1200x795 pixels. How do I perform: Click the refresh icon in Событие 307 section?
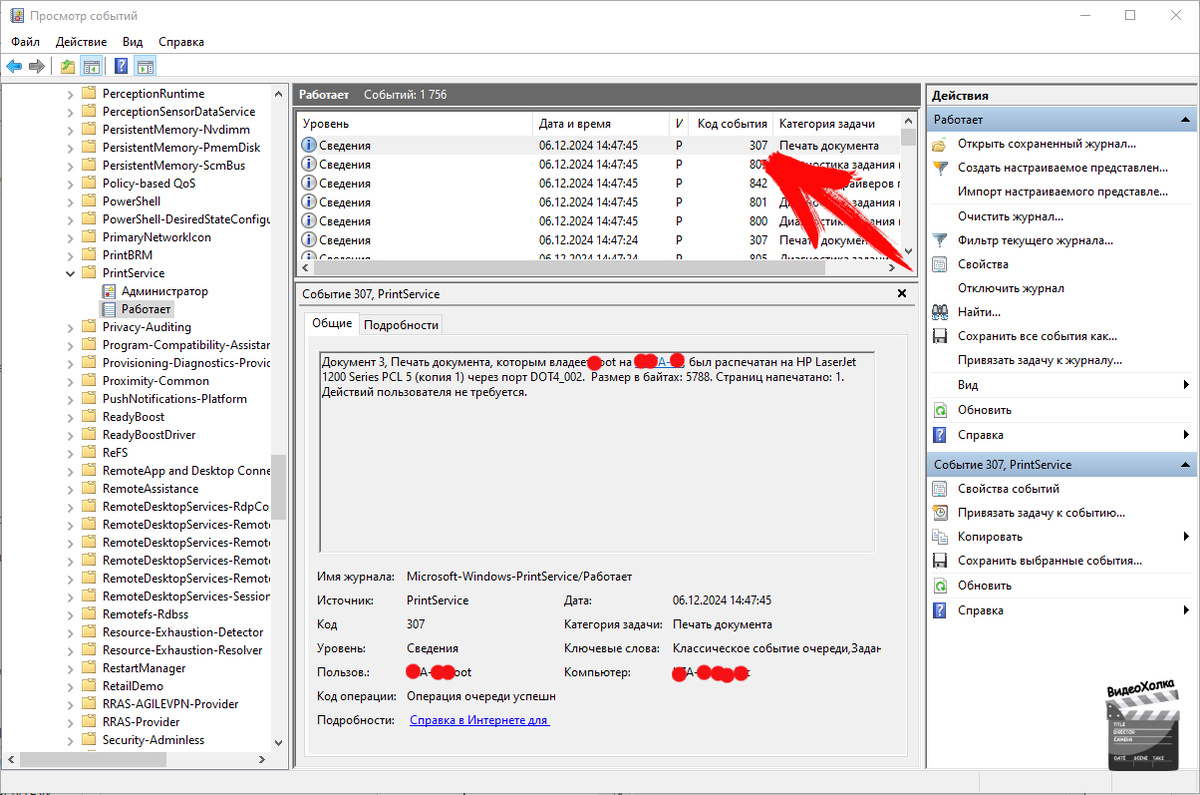pyautogui.click(x=939, y=586)
